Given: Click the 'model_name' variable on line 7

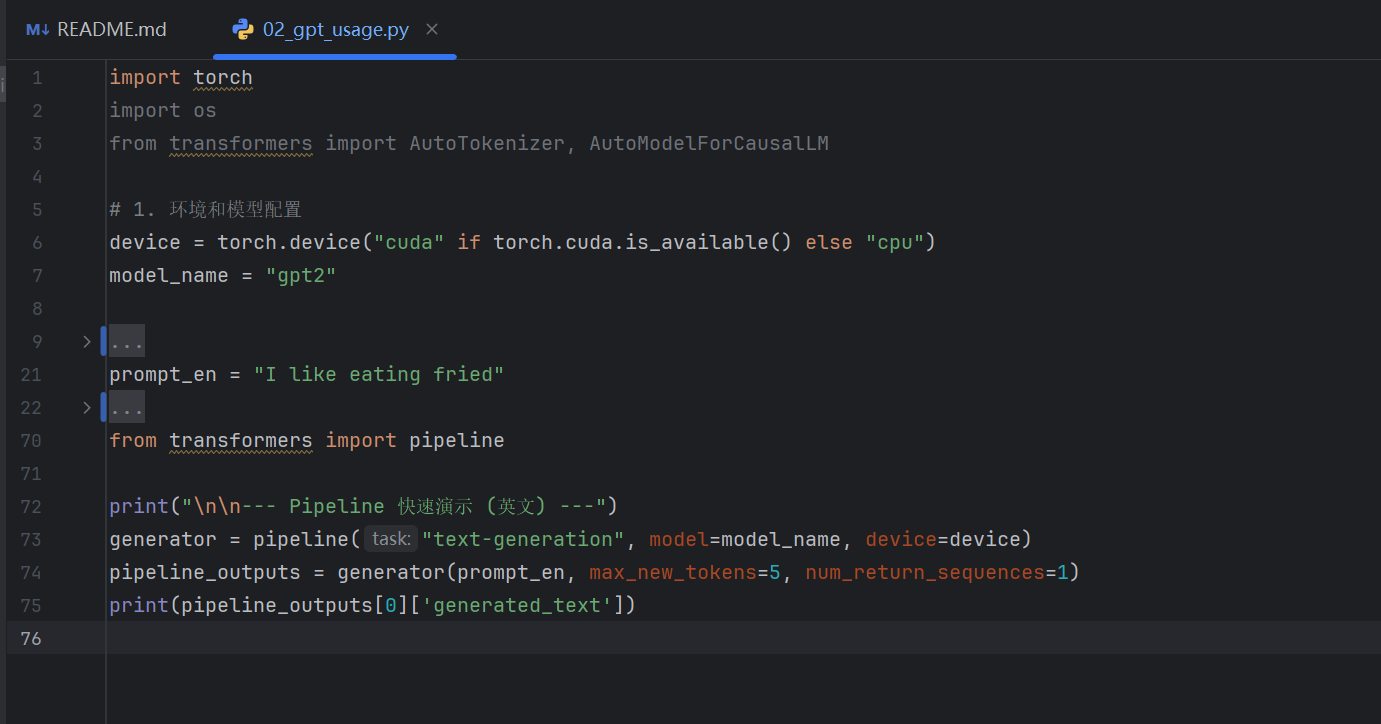Looking at the screenshot, I should point(169,275).
